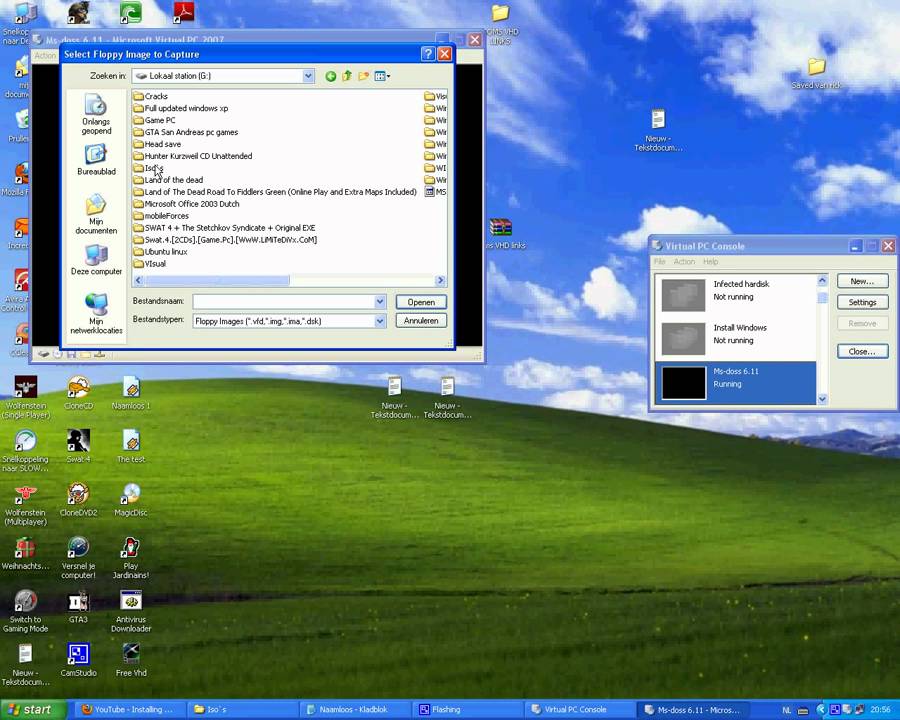Select Bureaublad in the places bar

point(96,160)
